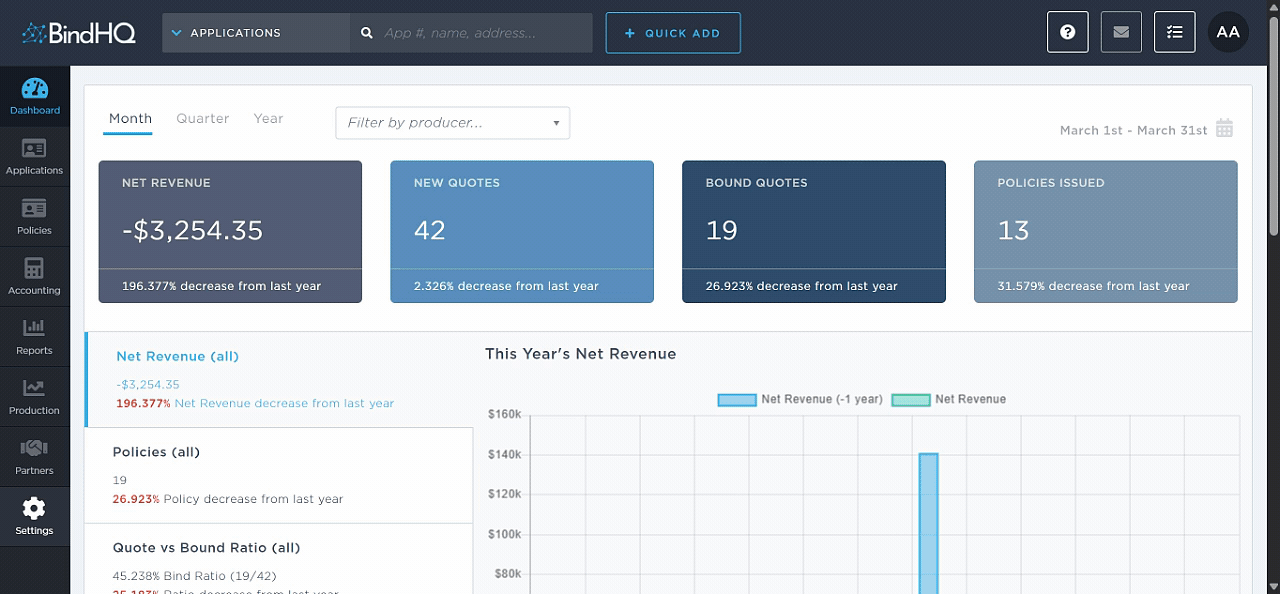Select the Policies (all) metric

(x=279, y=476)
